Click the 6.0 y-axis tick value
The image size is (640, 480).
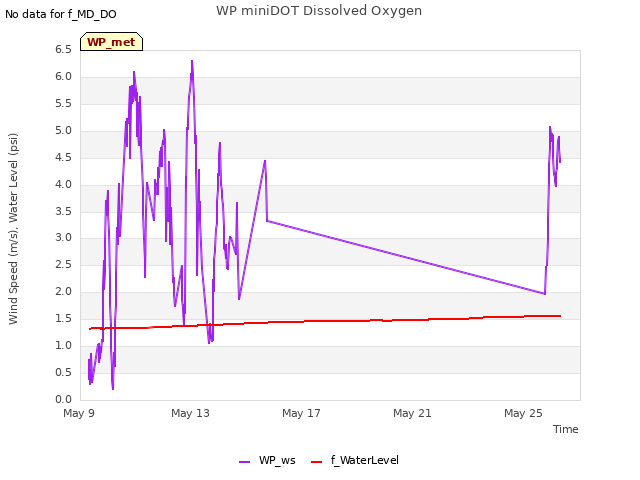pyautogui.click(x=63, y=76)
